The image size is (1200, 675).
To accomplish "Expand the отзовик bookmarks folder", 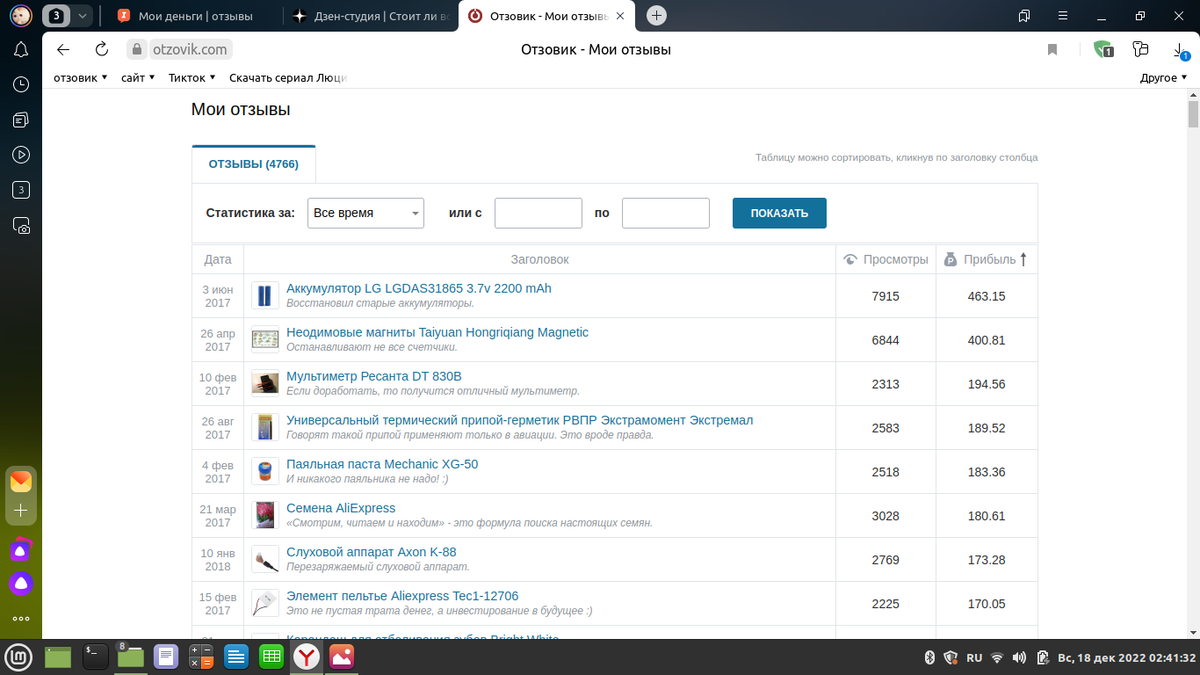I will (x=80, y=78).
